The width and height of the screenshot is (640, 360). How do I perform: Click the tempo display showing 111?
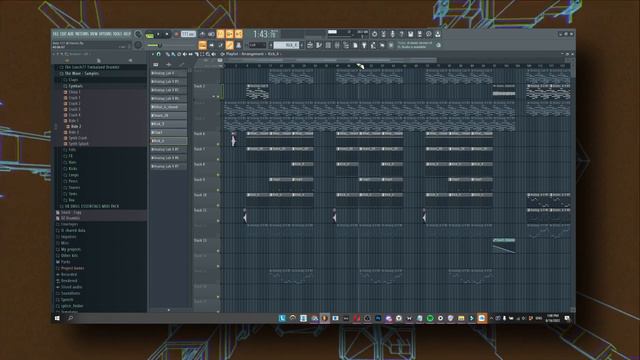click(188, 35)
